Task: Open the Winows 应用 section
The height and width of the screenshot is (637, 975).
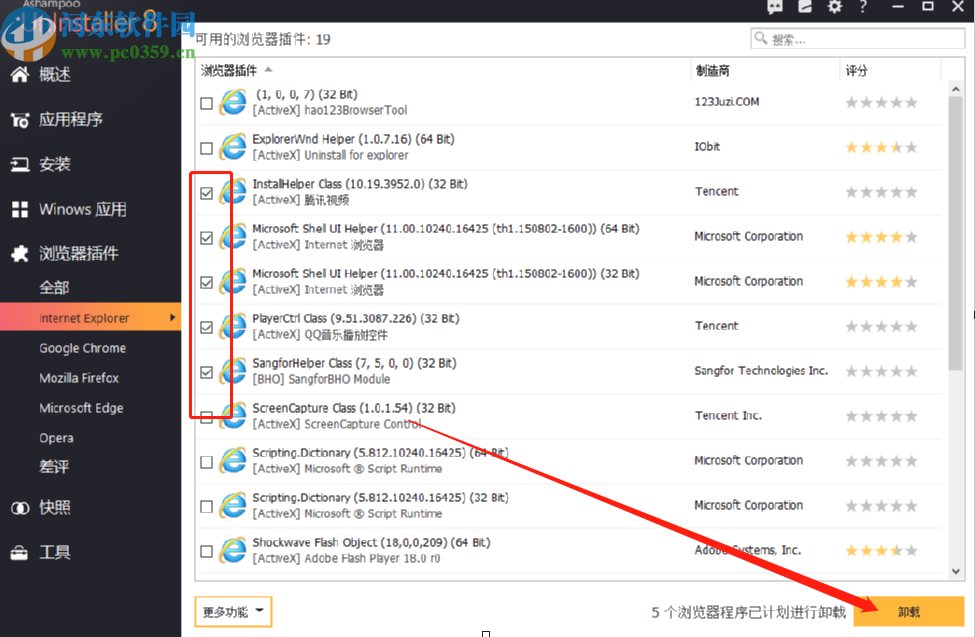Action: [x=68, y=210]
